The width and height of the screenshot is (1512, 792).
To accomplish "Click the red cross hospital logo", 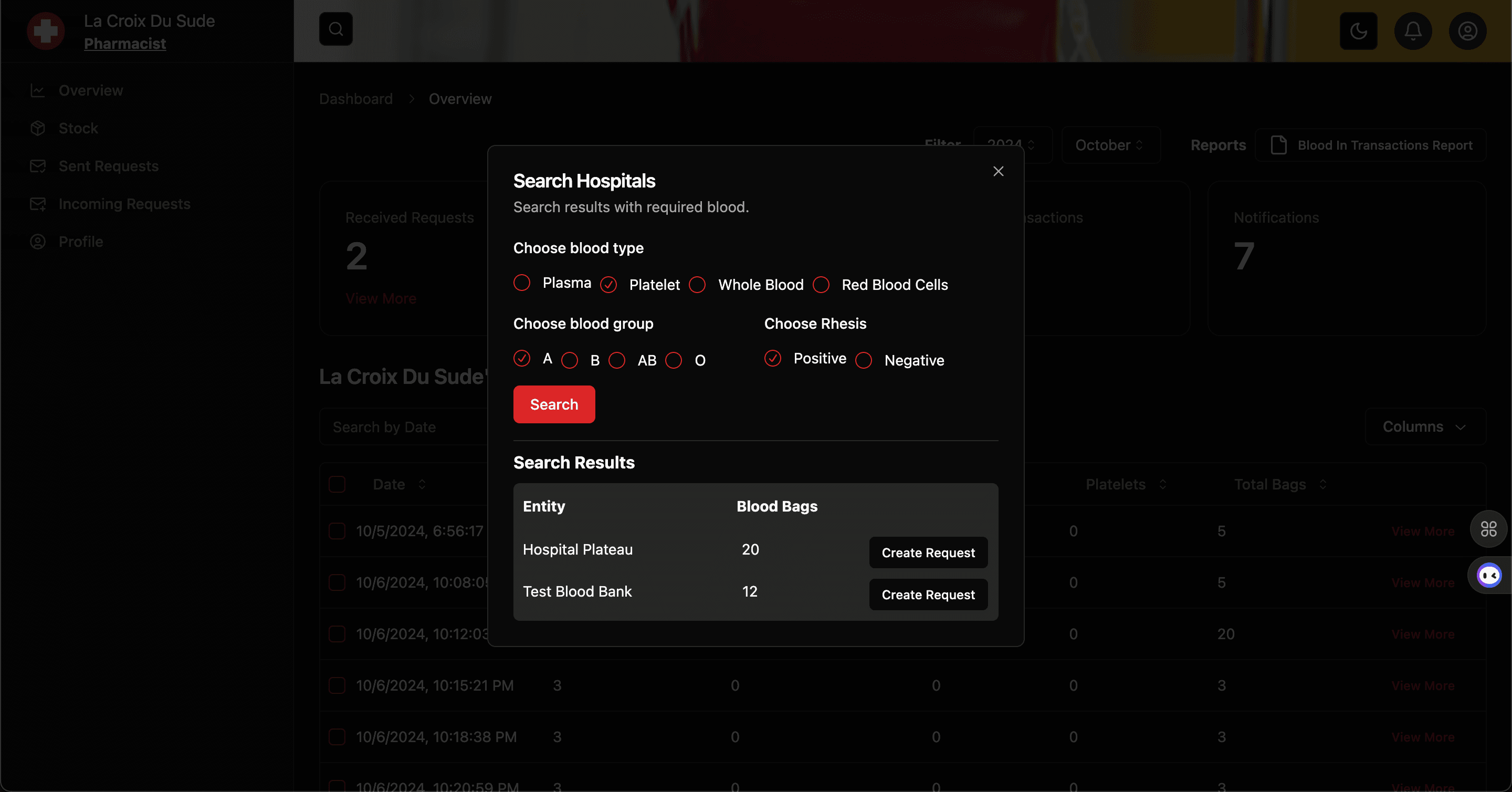I will pos(46,31).
